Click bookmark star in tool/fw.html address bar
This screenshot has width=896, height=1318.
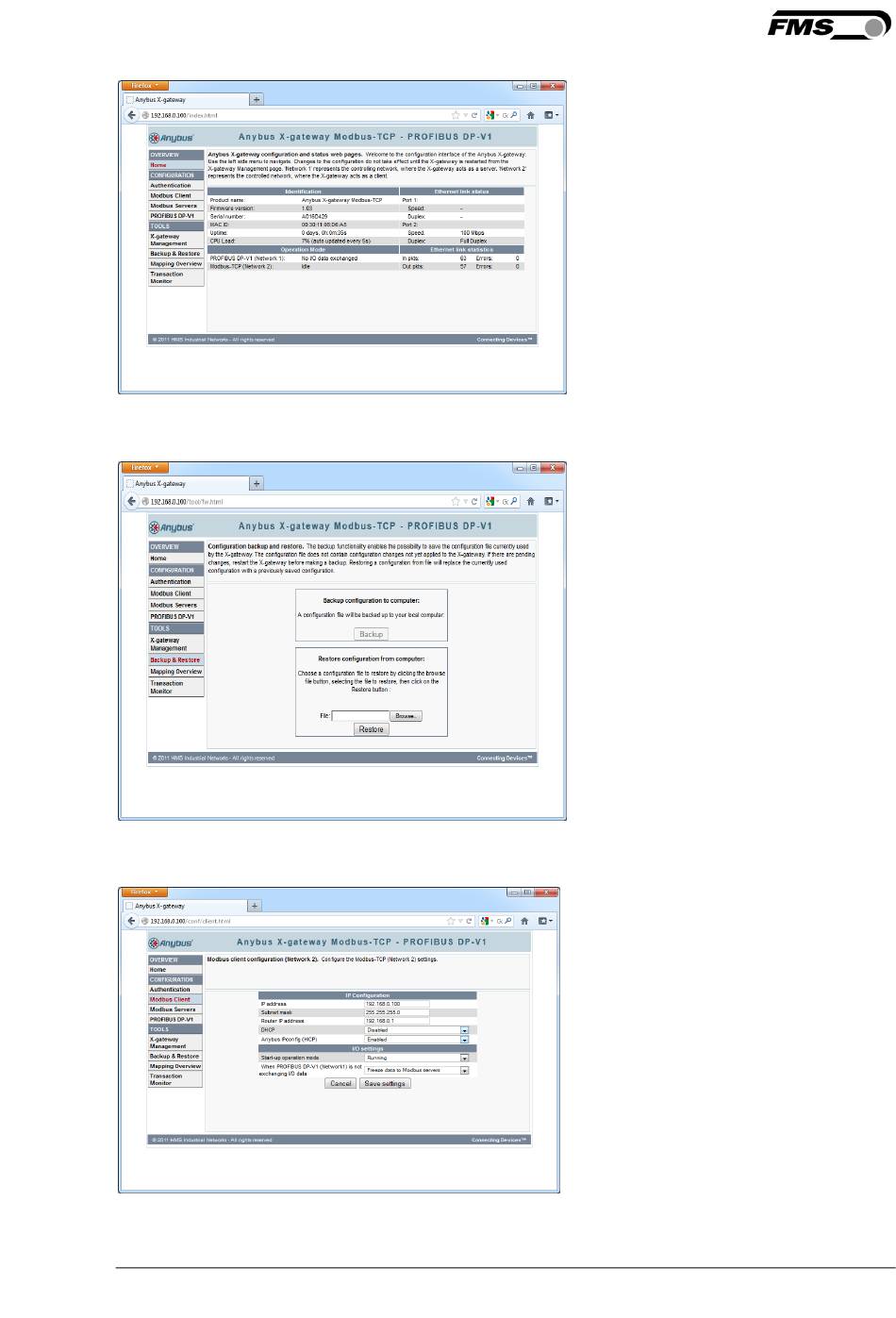(456, 501)
